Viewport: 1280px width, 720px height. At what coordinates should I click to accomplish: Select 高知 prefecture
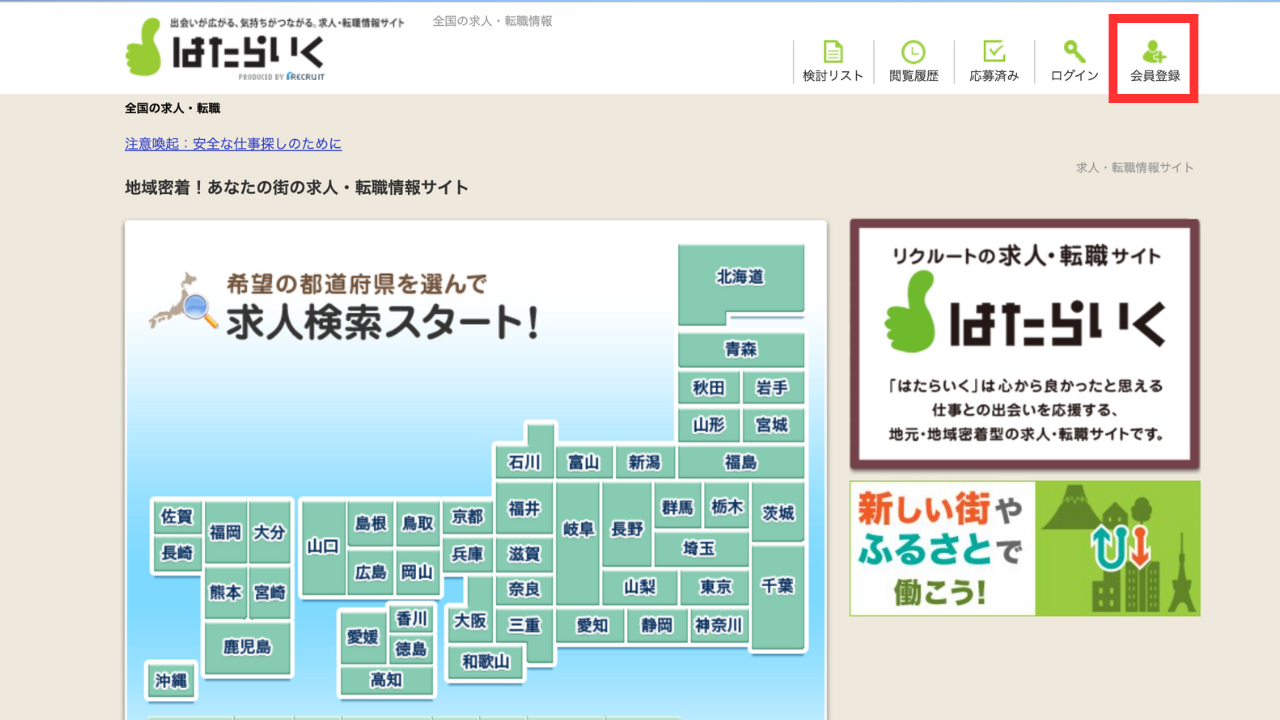click(x=387, y=680)
